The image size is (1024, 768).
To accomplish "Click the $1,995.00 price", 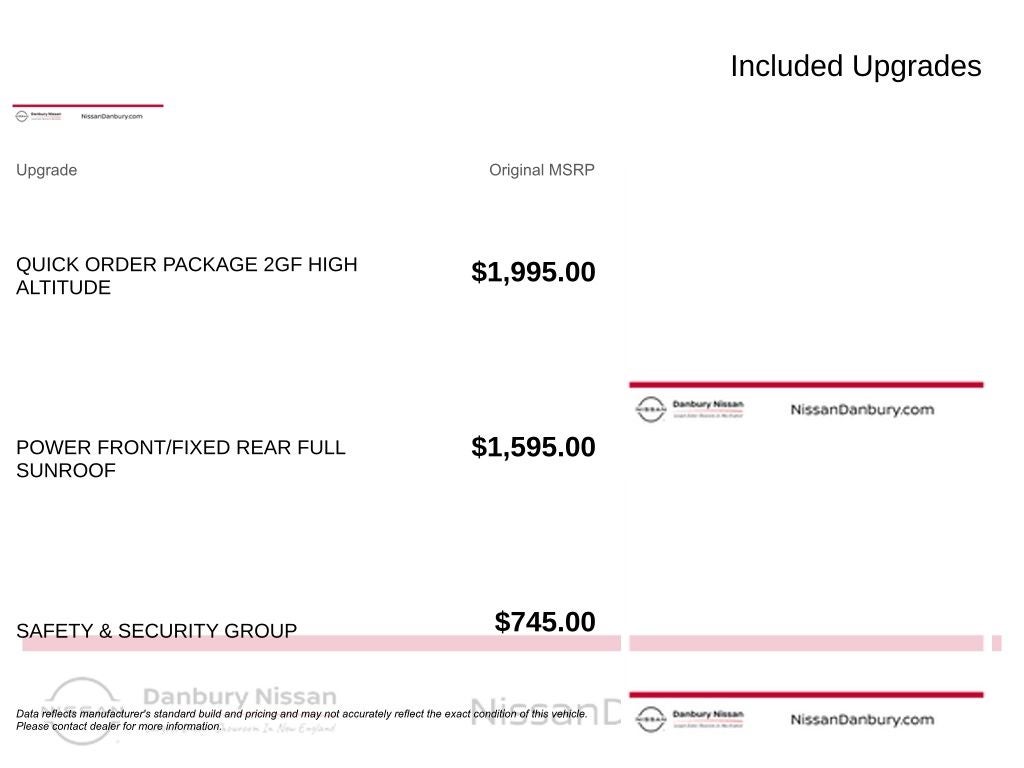I will (533, 272).
